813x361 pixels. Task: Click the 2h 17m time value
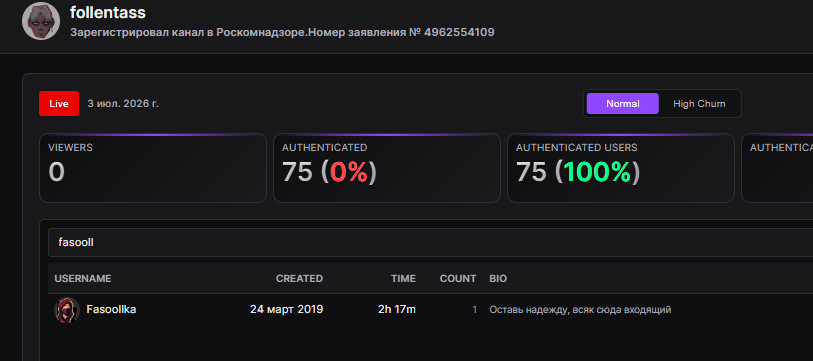(397, 310)
